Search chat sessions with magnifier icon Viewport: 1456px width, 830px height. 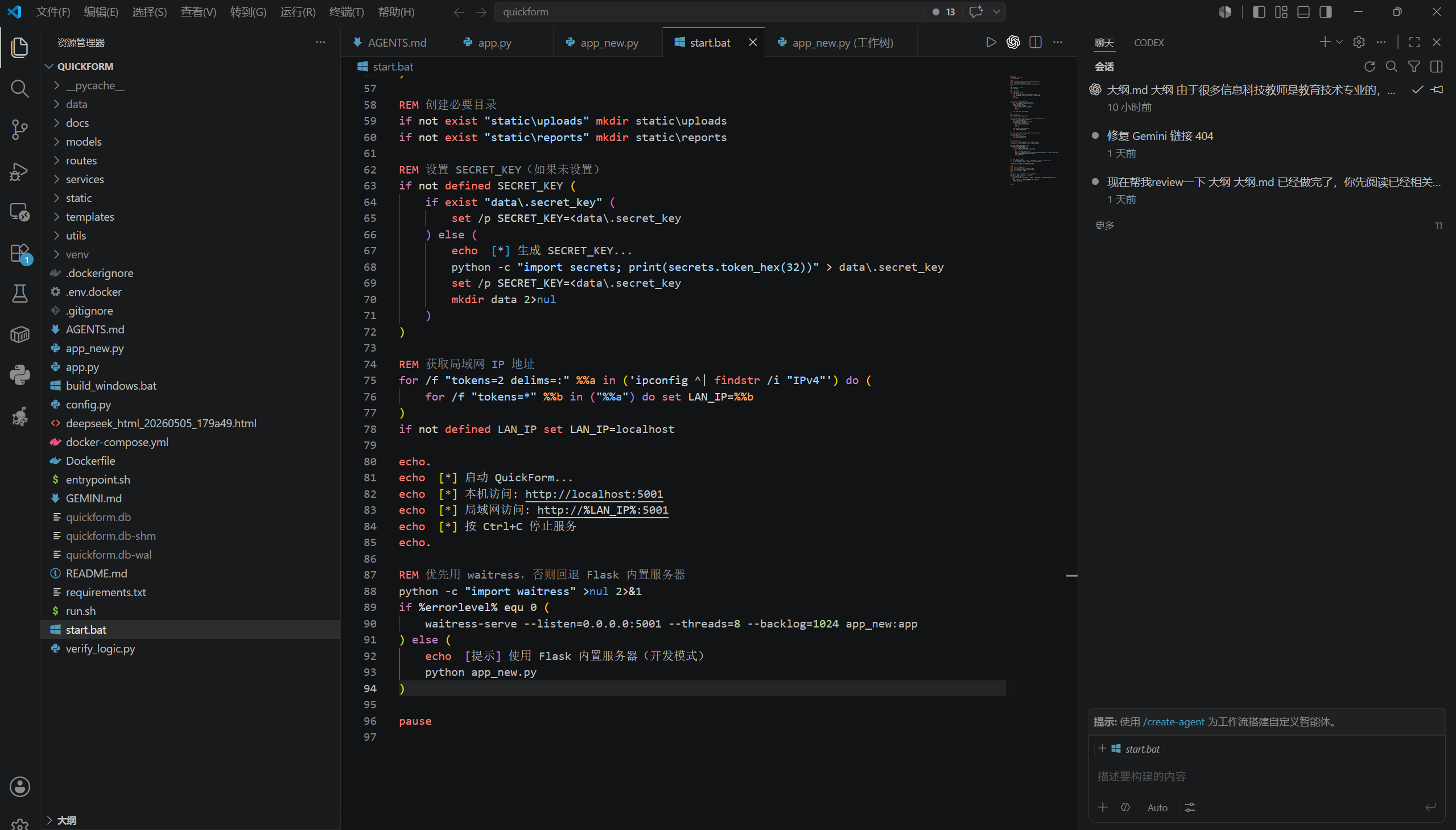coord(1392,67)
